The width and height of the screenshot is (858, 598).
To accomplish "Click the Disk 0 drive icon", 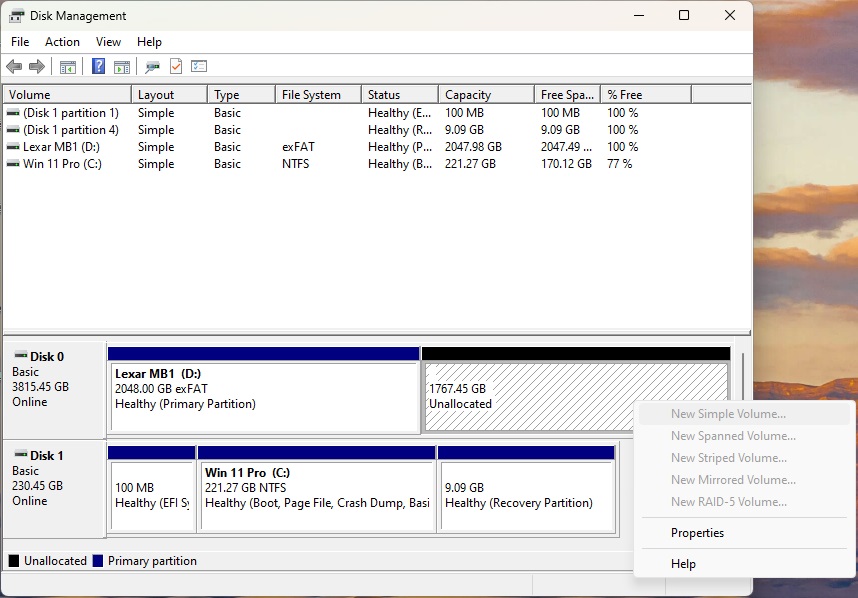I will point(20,355).
